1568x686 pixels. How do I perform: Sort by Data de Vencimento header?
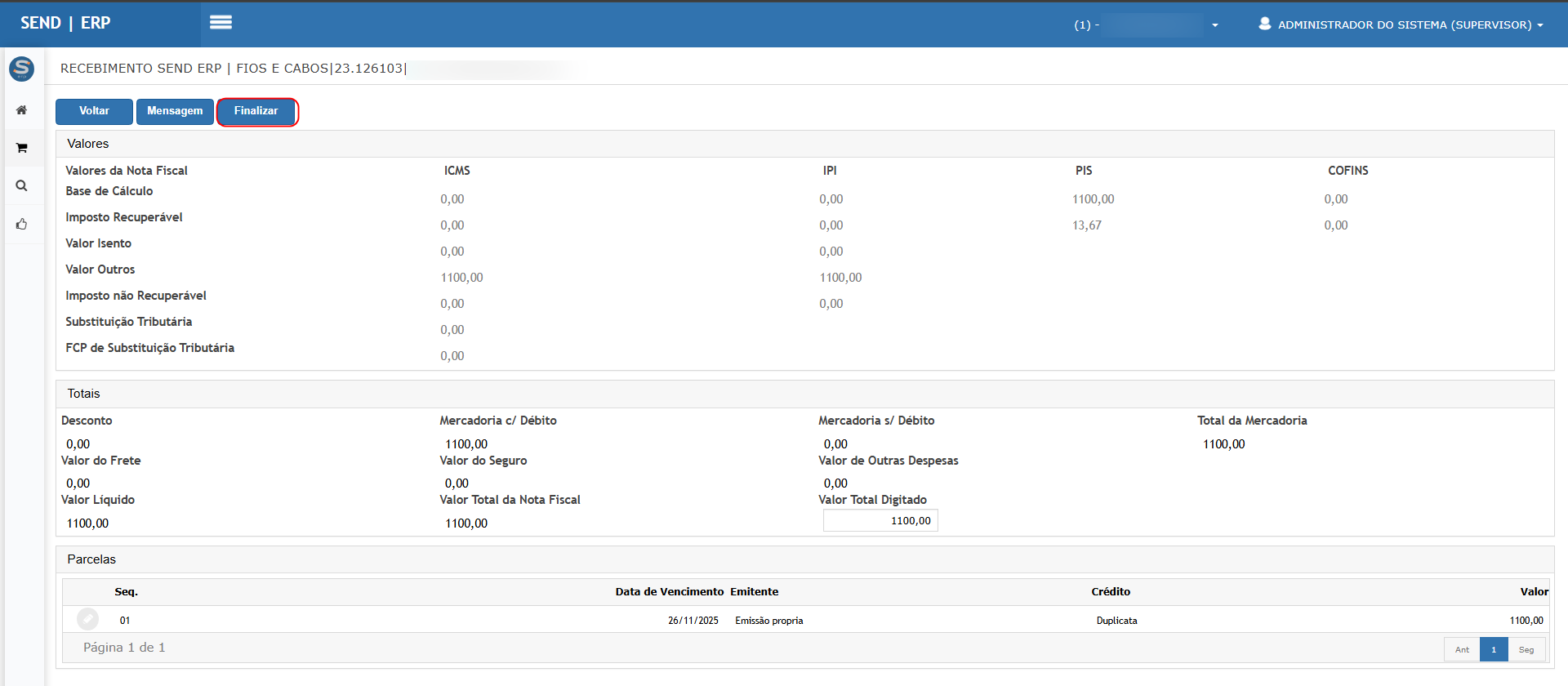[669, 592]
